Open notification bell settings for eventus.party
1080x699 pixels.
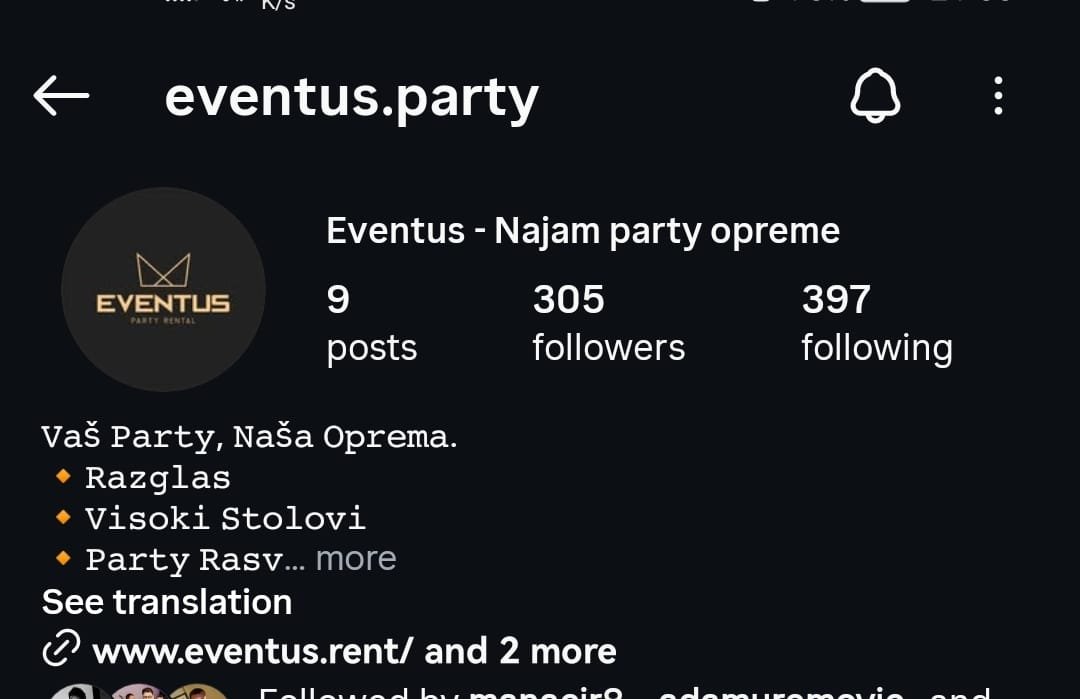(875, 97)
